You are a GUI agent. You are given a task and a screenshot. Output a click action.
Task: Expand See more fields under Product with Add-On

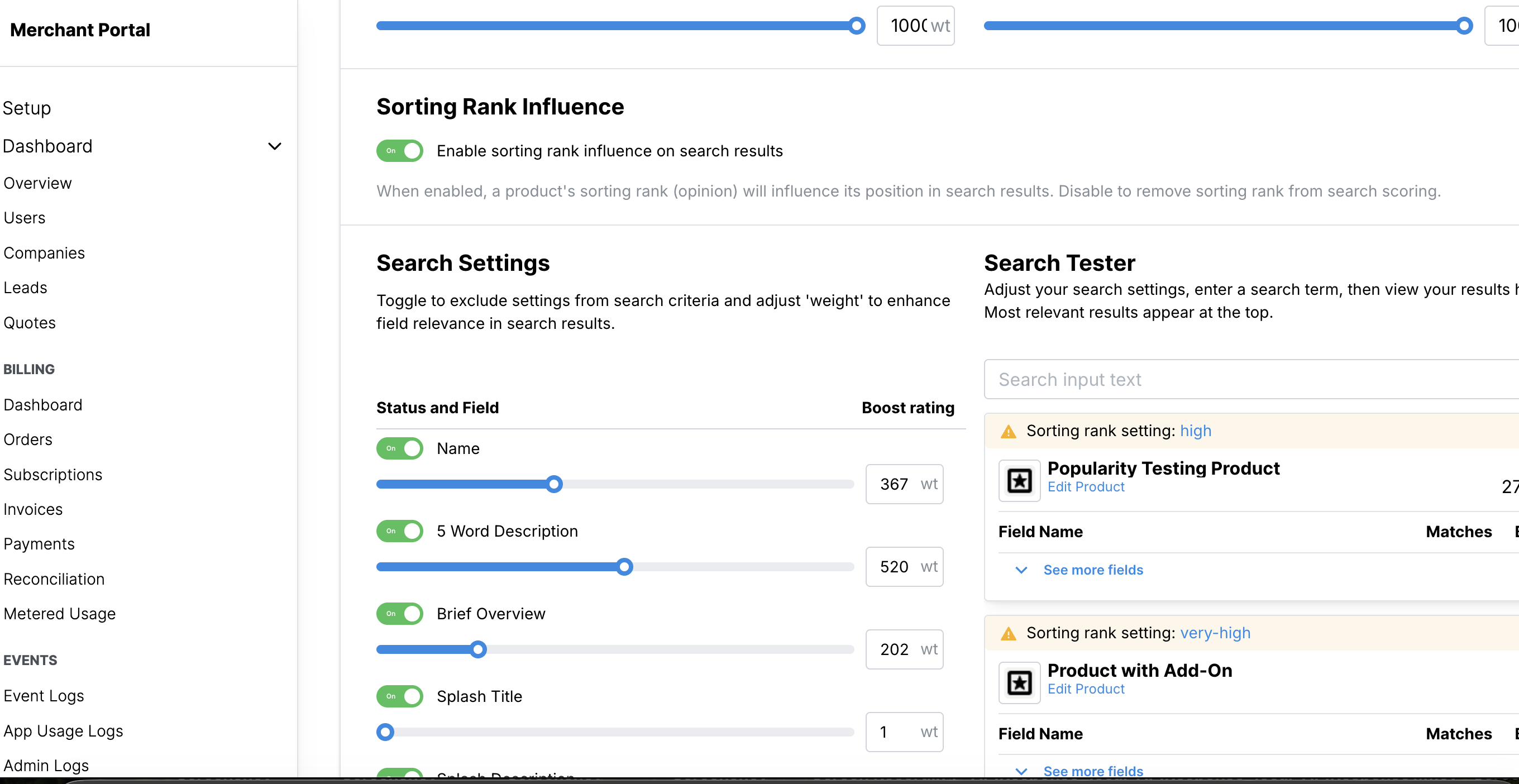(x=1093, y=771)
